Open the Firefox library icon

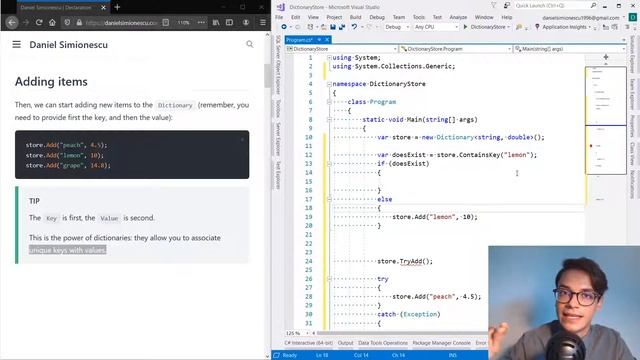tap(216, 22)
